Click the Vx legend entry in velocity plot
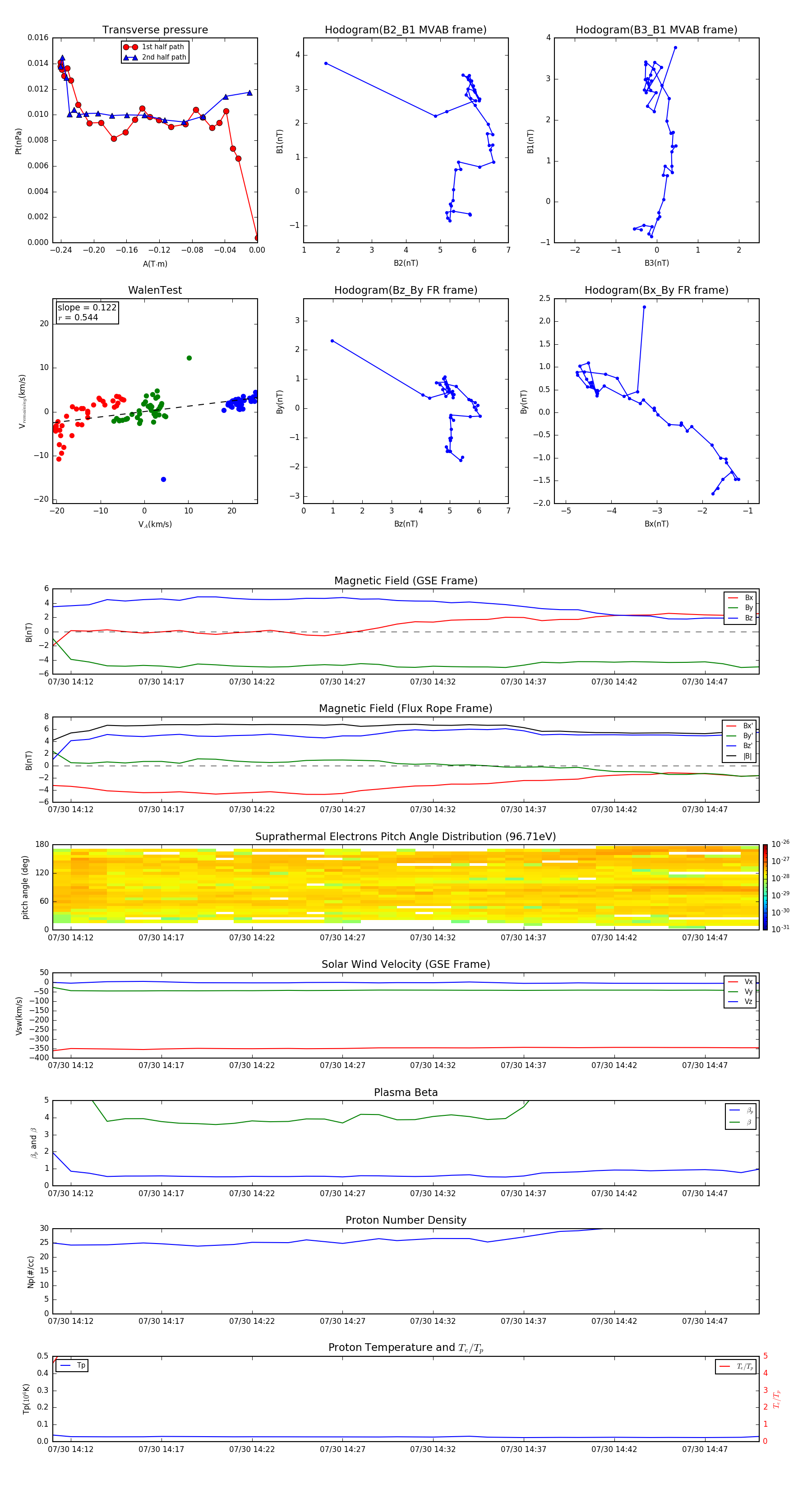Viewport: 812px width, 1489px height. 740,982
